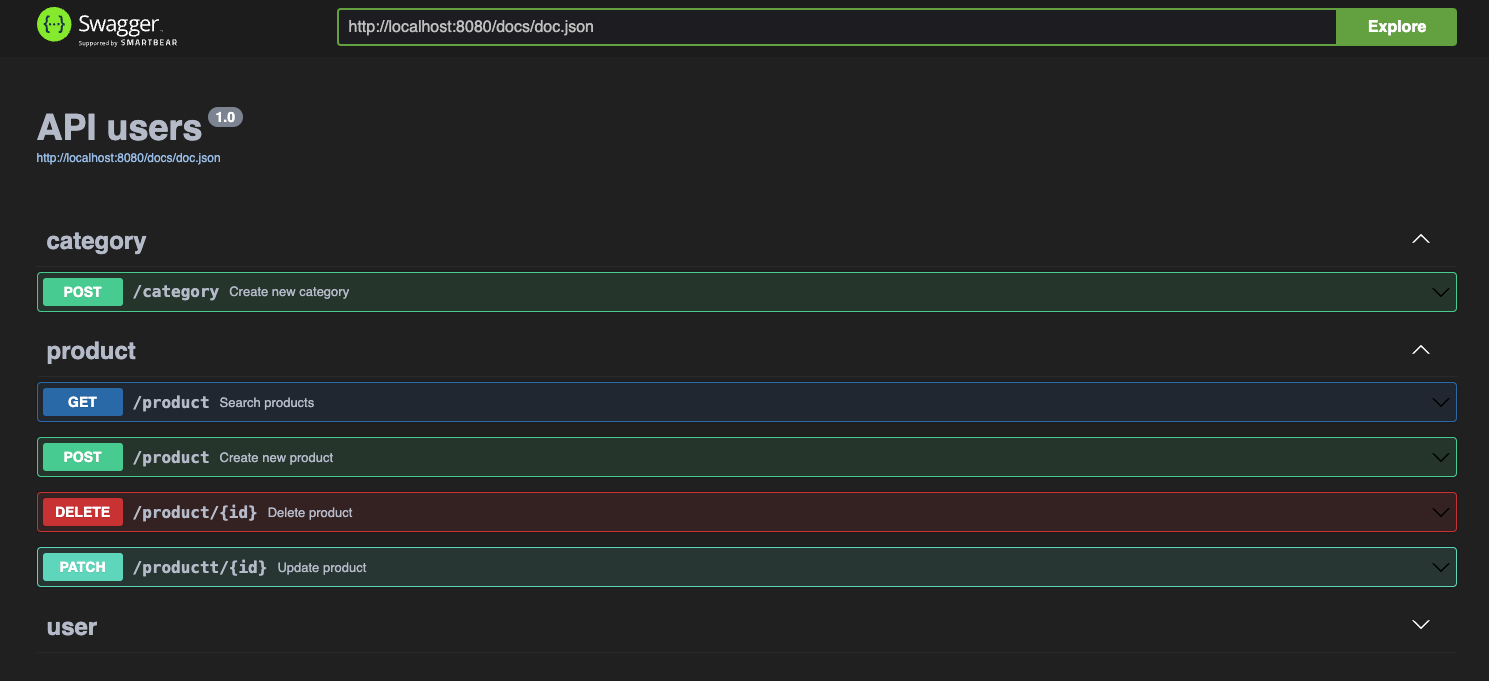Screen dimensions: 1489x681
Task: Expand the user section using its chevron
Action: 1420,625
